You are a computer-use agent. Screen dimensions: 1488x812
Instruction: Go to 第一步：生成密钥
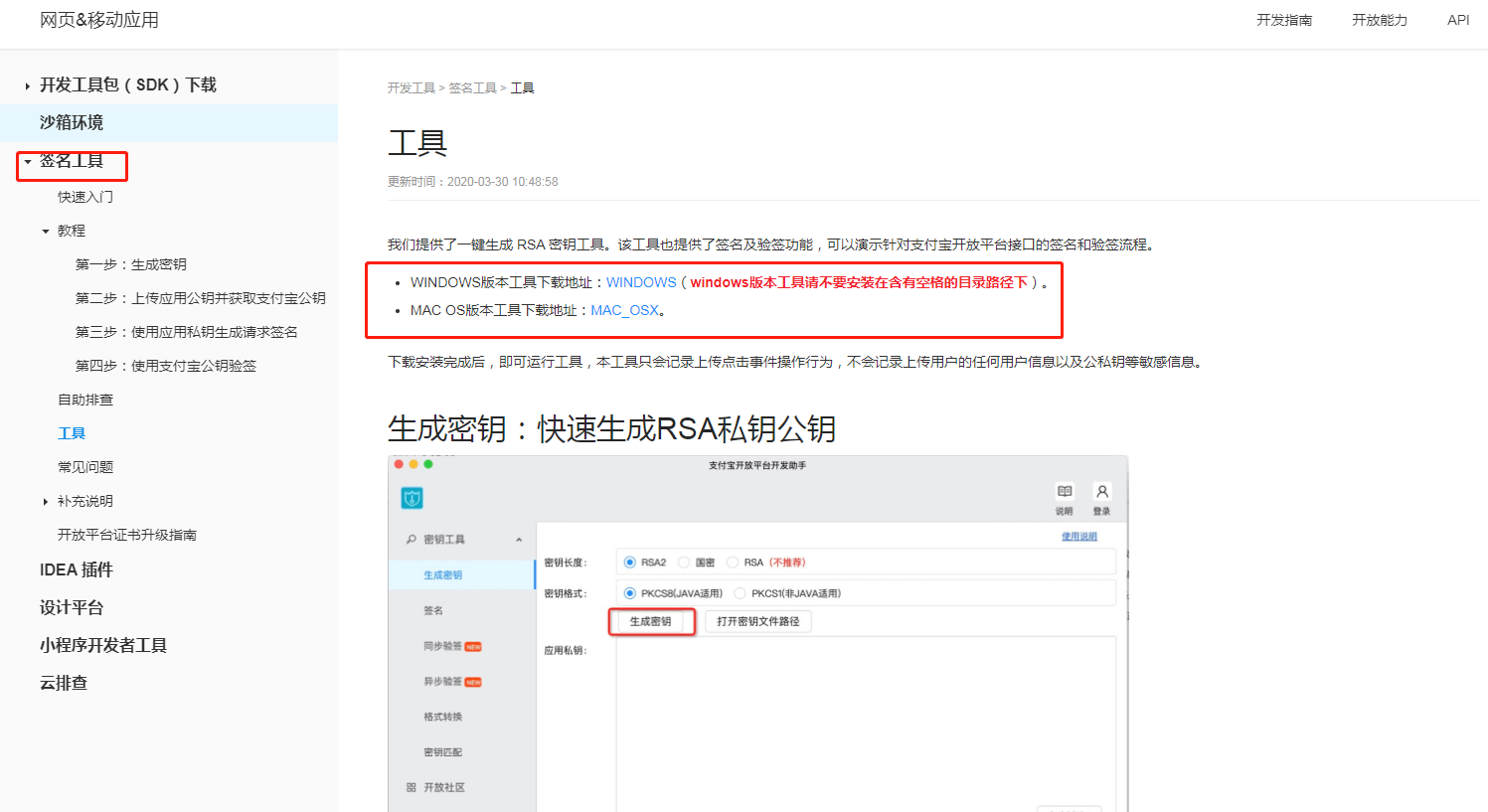click(x=131, y=264)
